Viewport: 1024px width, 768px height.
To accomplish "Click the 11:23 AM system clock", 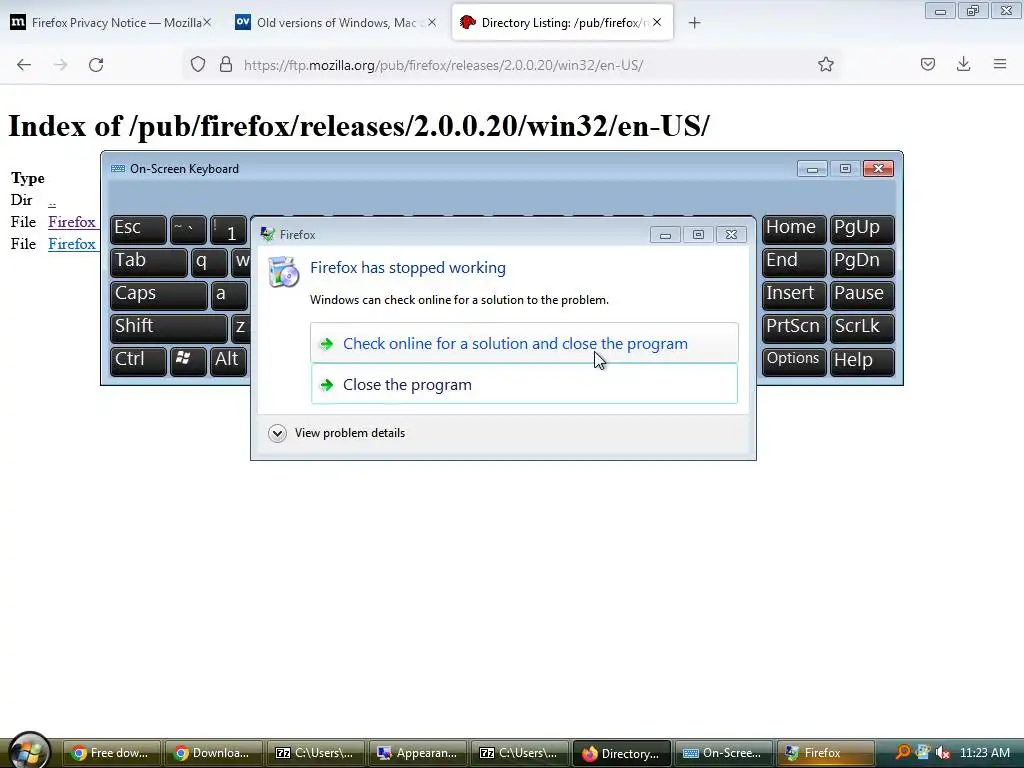I will pyautogui.click(x=985, y=752).
